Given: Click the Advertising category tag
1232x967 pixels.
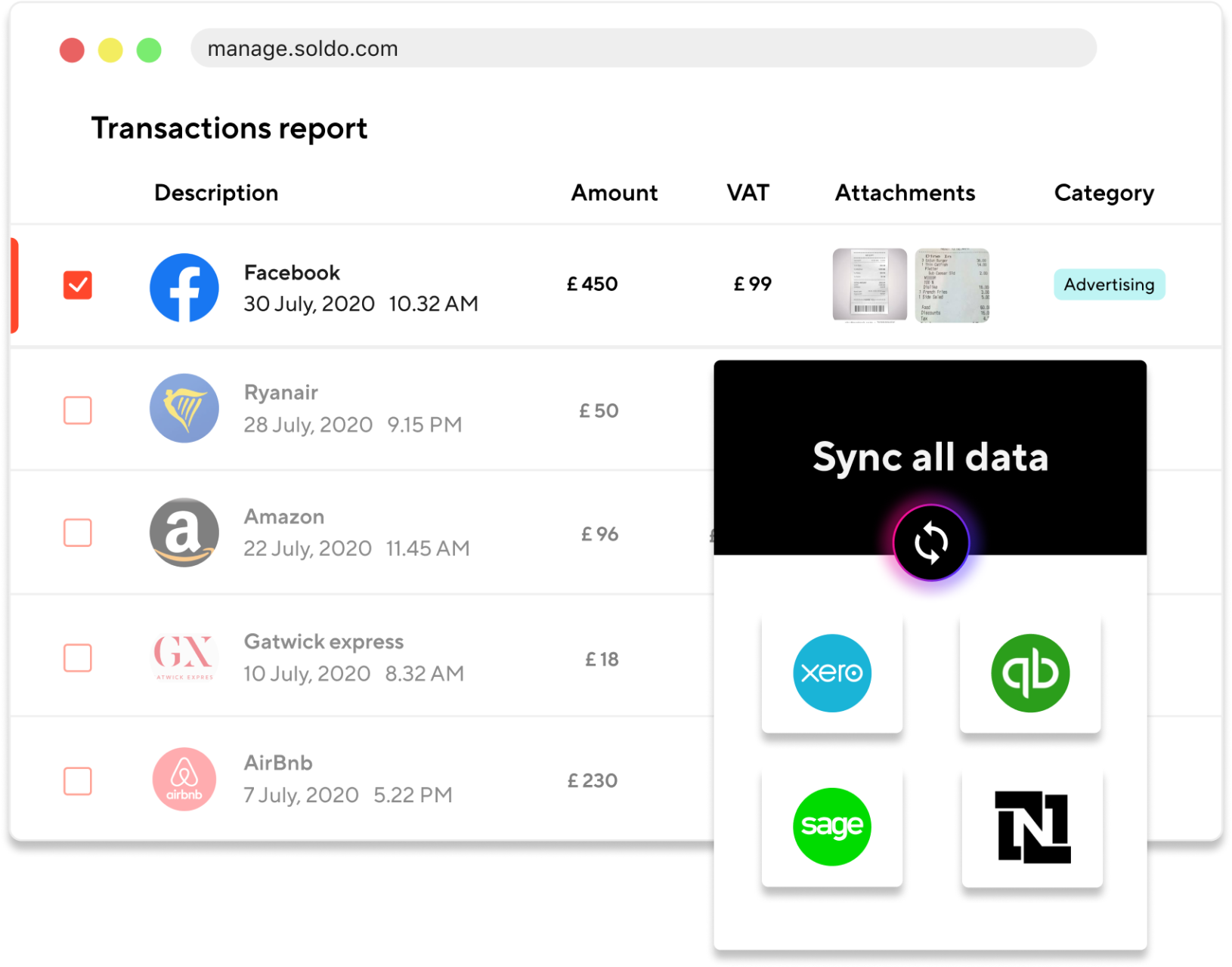Looking at the screenshot, I should point(1110,285).
